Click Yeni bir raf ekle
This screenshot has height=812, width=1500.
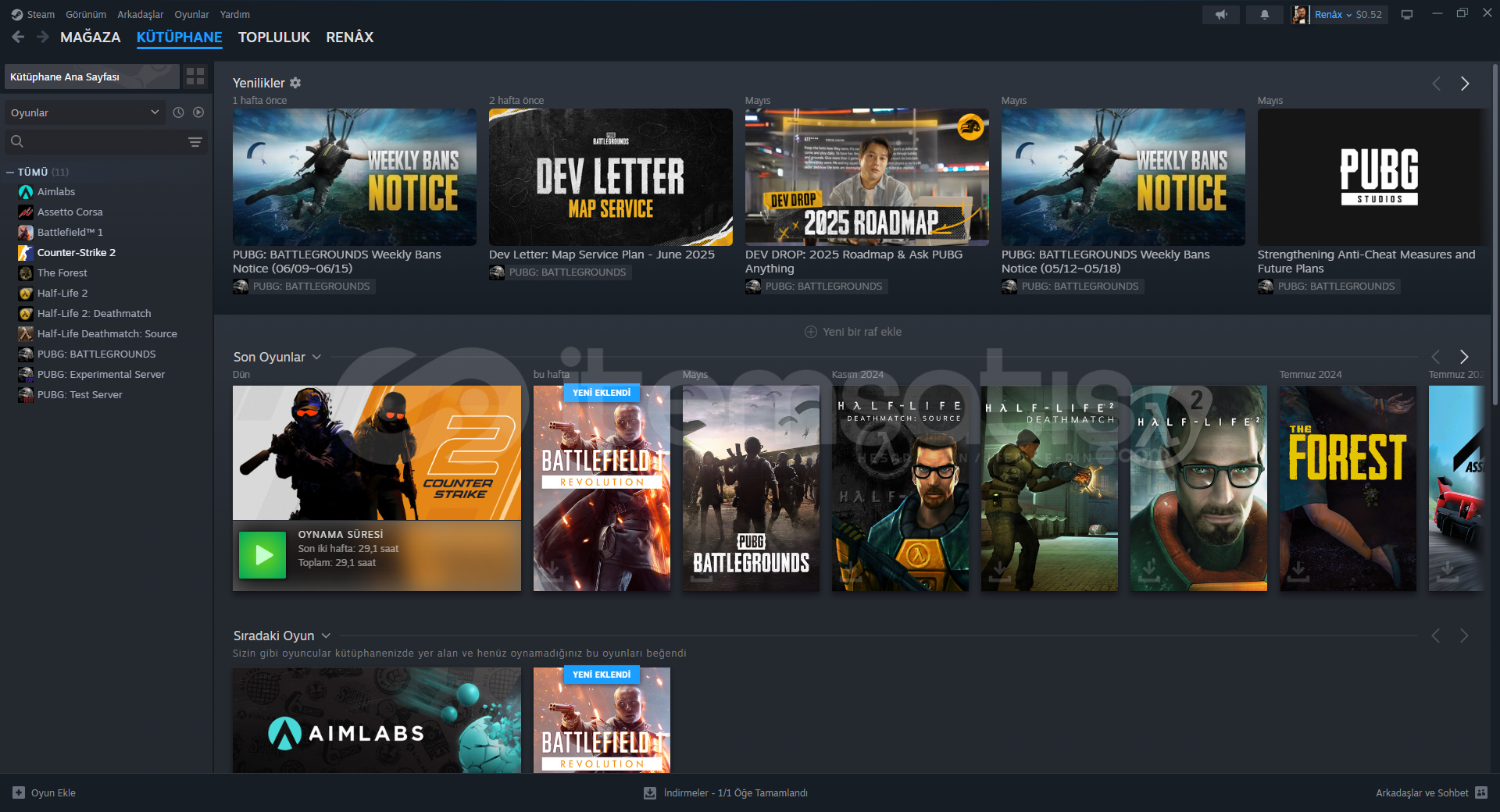(x=853, y=332)
